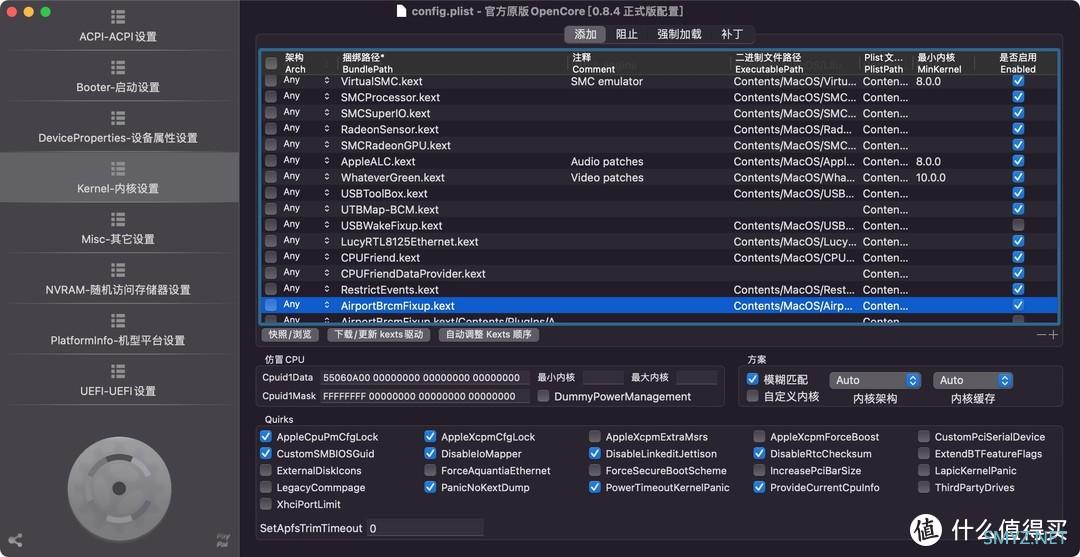Click the plus icon to add kext row

pos(1053,335)
